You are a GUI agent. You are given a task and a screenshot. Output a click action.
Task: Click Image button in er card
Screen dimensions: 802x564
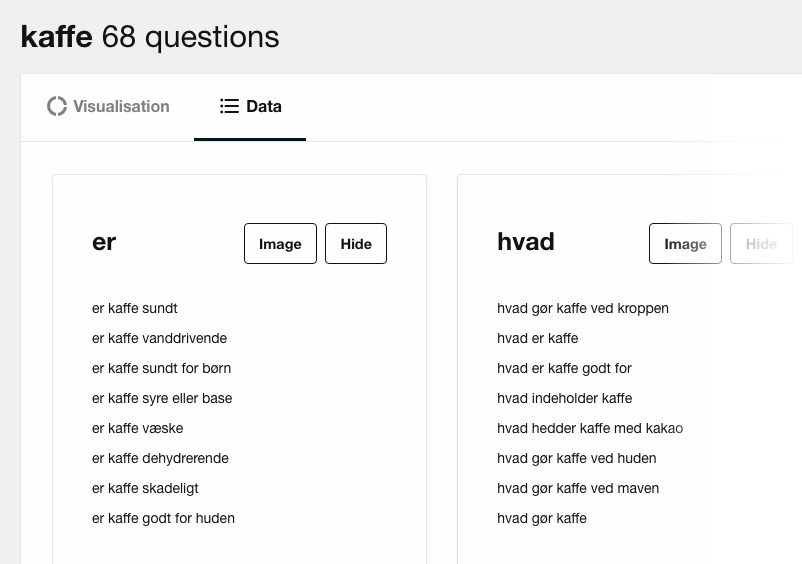[x=280, y=244]
